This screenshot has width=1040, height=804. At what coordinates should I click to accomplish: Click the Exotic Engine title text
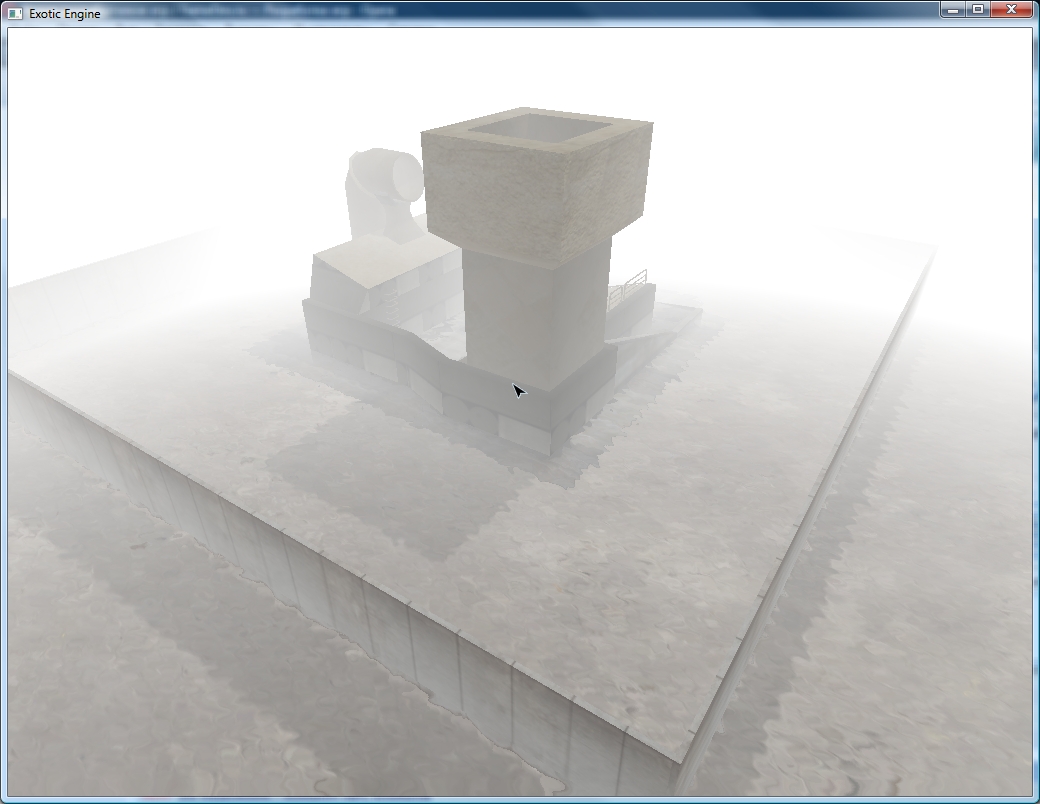click(65, 15)
